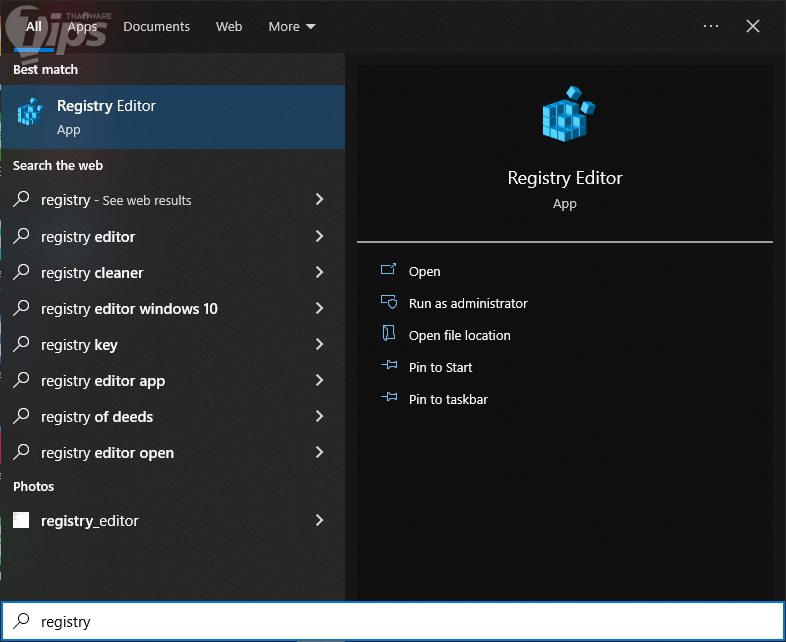Choose Run as administrator

tap(468, 304)
